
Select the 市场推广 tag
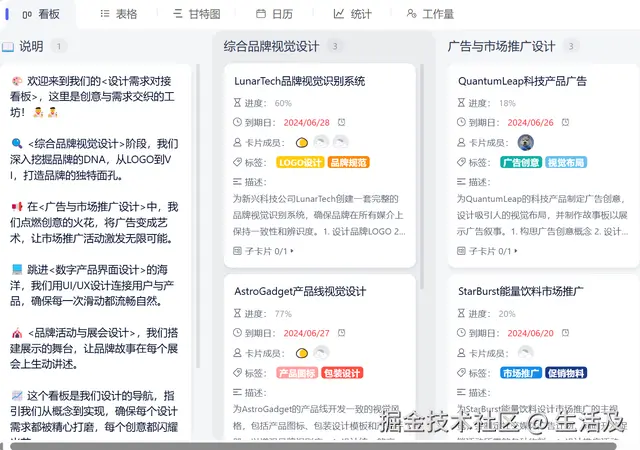click(x=521, y=373)
